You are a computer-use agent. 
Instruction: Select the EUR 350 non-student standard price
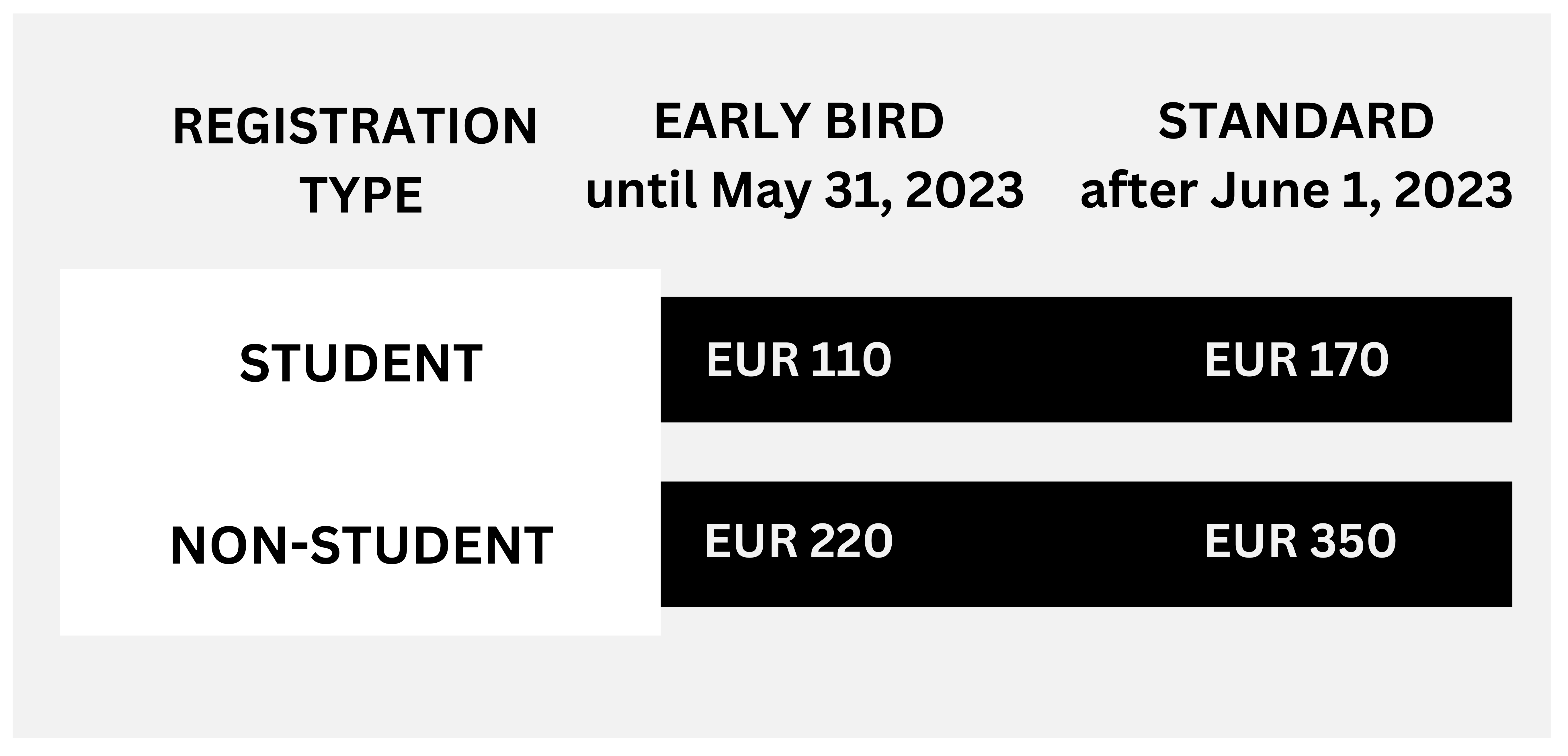tap(1300, 541)
